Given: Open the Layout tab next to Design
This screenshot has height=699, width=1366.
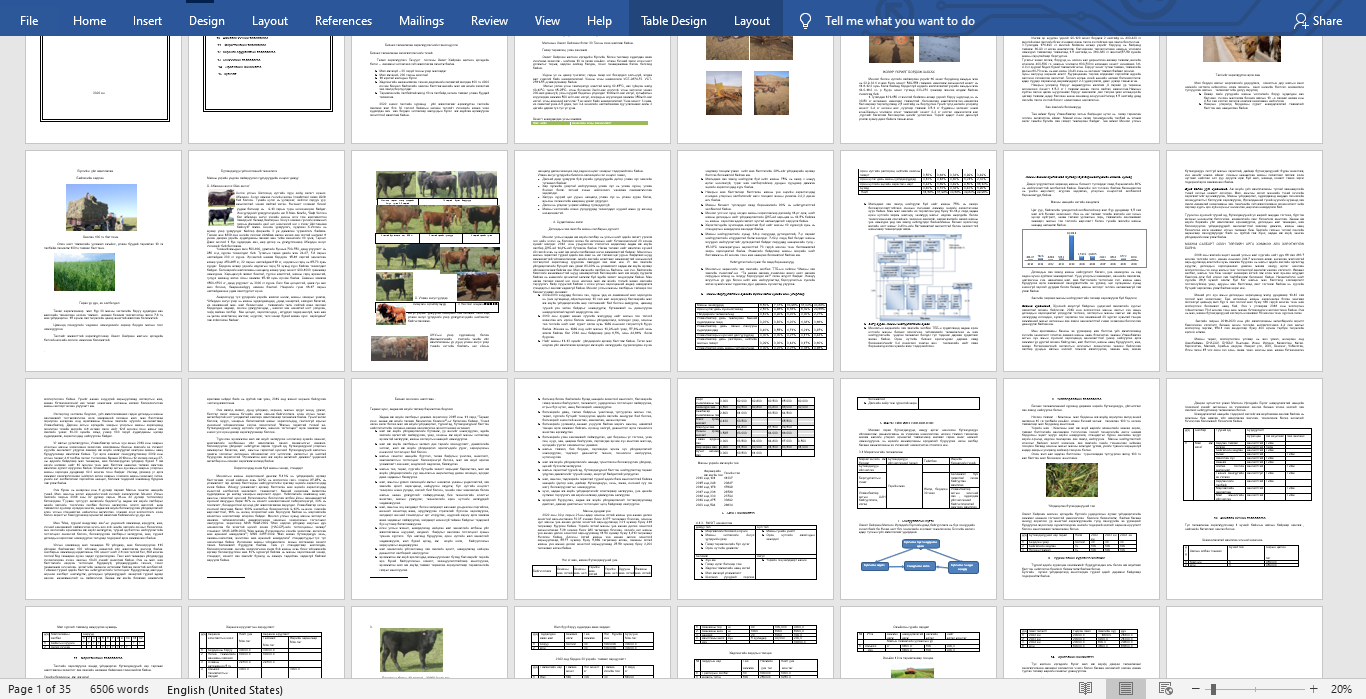Looking at the screenshot, I should [x=270, y=20].
